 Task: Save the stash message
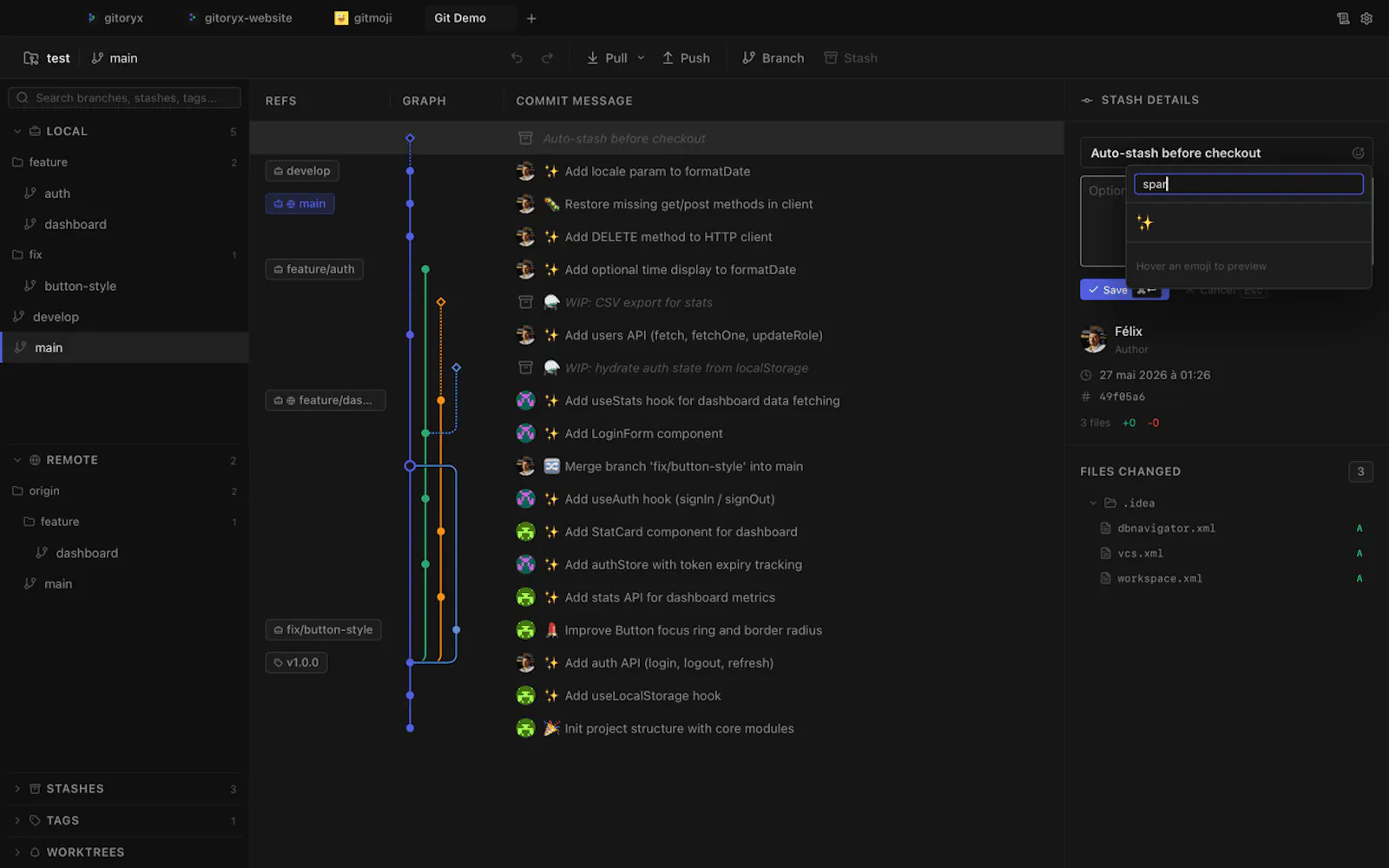point(1124,290)
